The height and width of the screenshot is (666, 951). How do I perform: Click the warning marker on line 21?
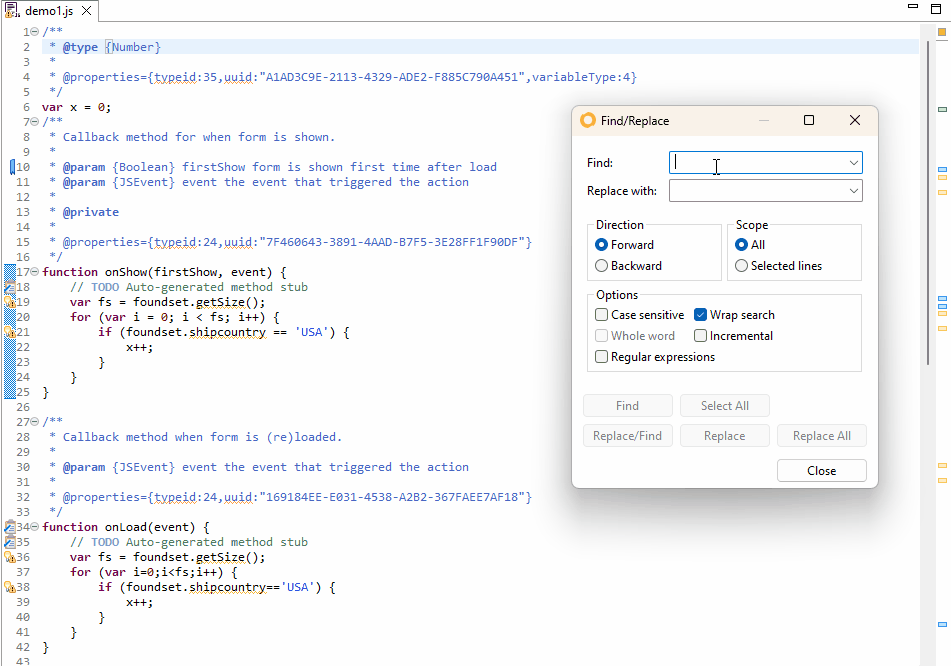10,332
